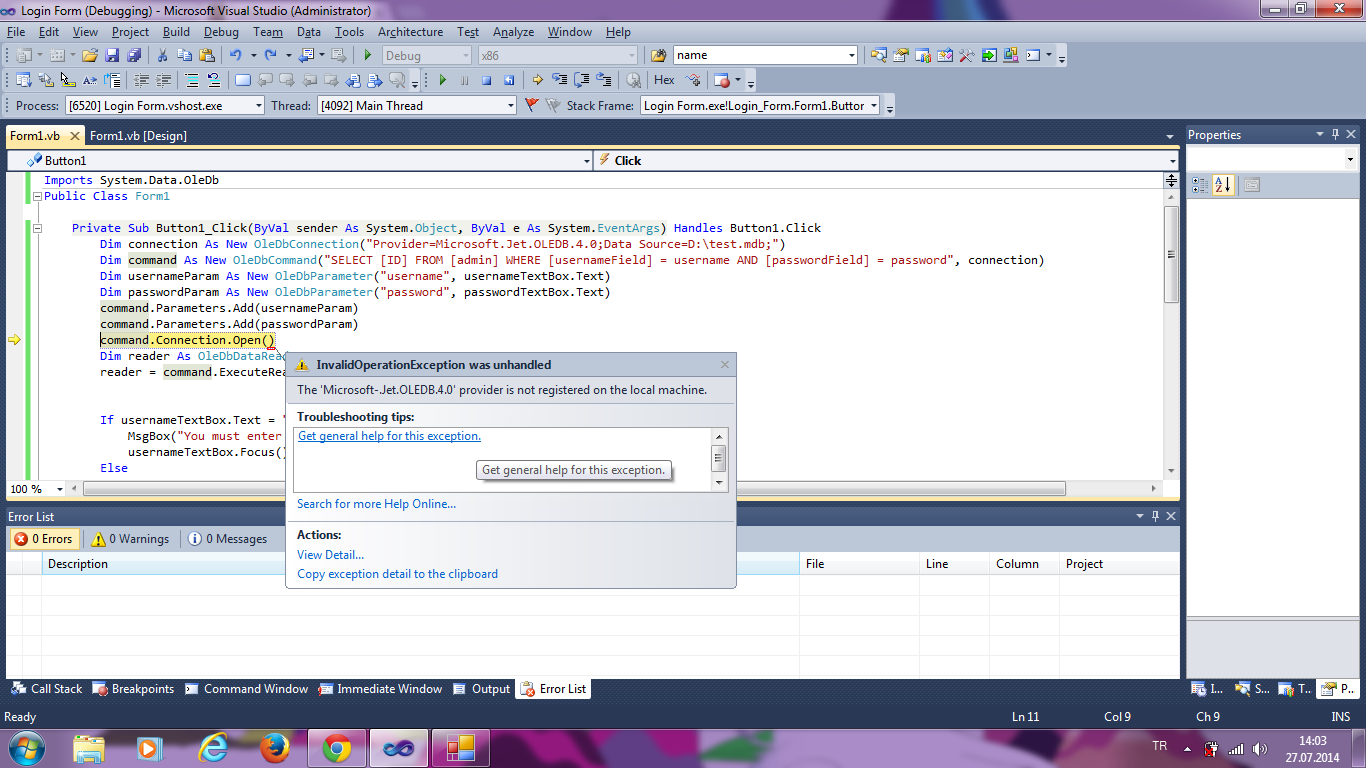This screenshot has width=1366, height=768.
Task: Open the Process dropdown
Action: (258, 105)
